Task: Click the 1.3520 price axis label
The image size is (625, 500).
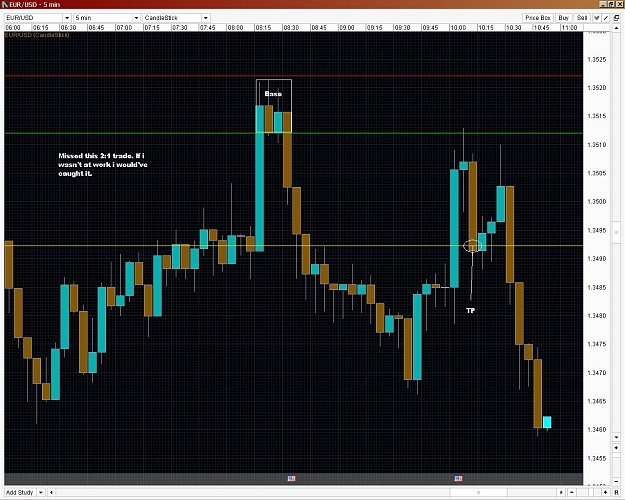Action: tap(597, 88)
